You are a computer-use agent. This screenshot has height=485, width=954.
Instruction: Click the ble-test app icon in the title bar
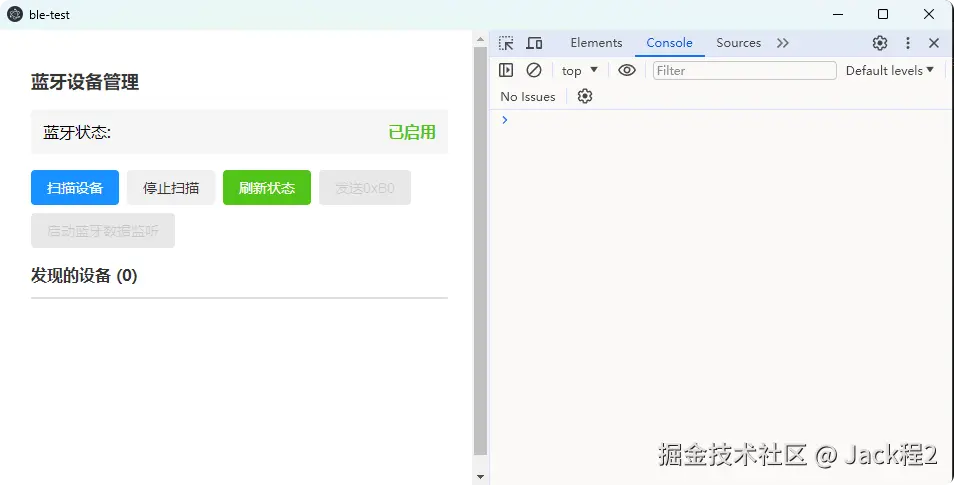coord(15,14)
